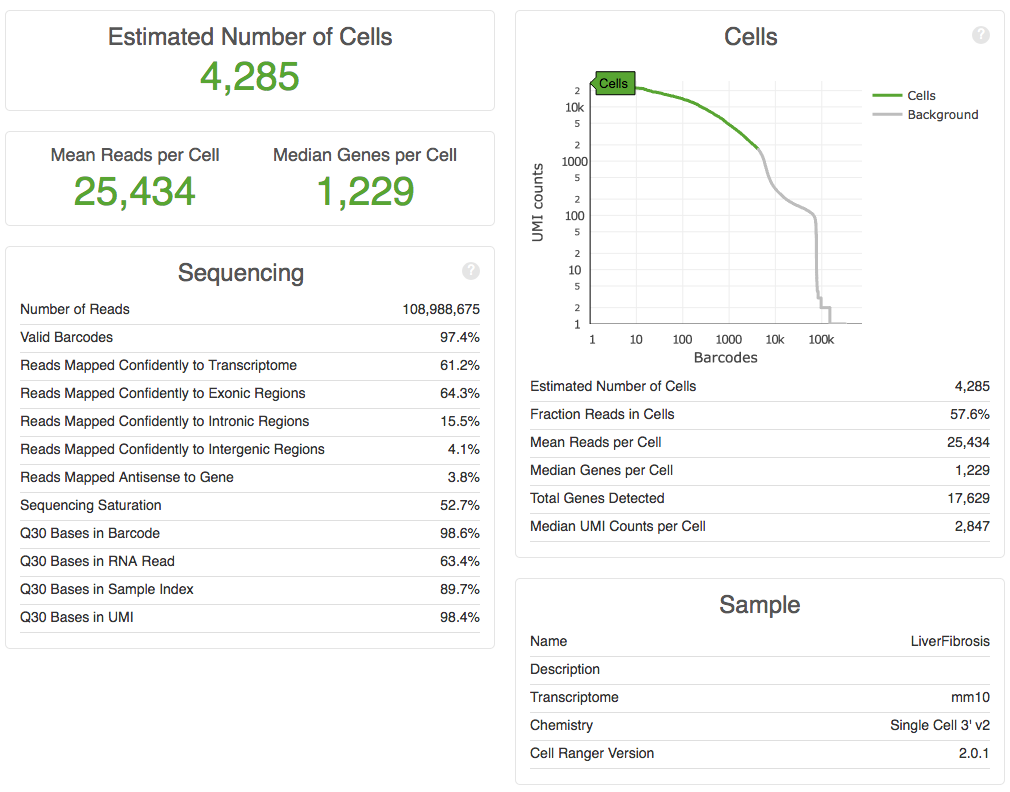Select the mm10 transcriptome value

point(971,697)
